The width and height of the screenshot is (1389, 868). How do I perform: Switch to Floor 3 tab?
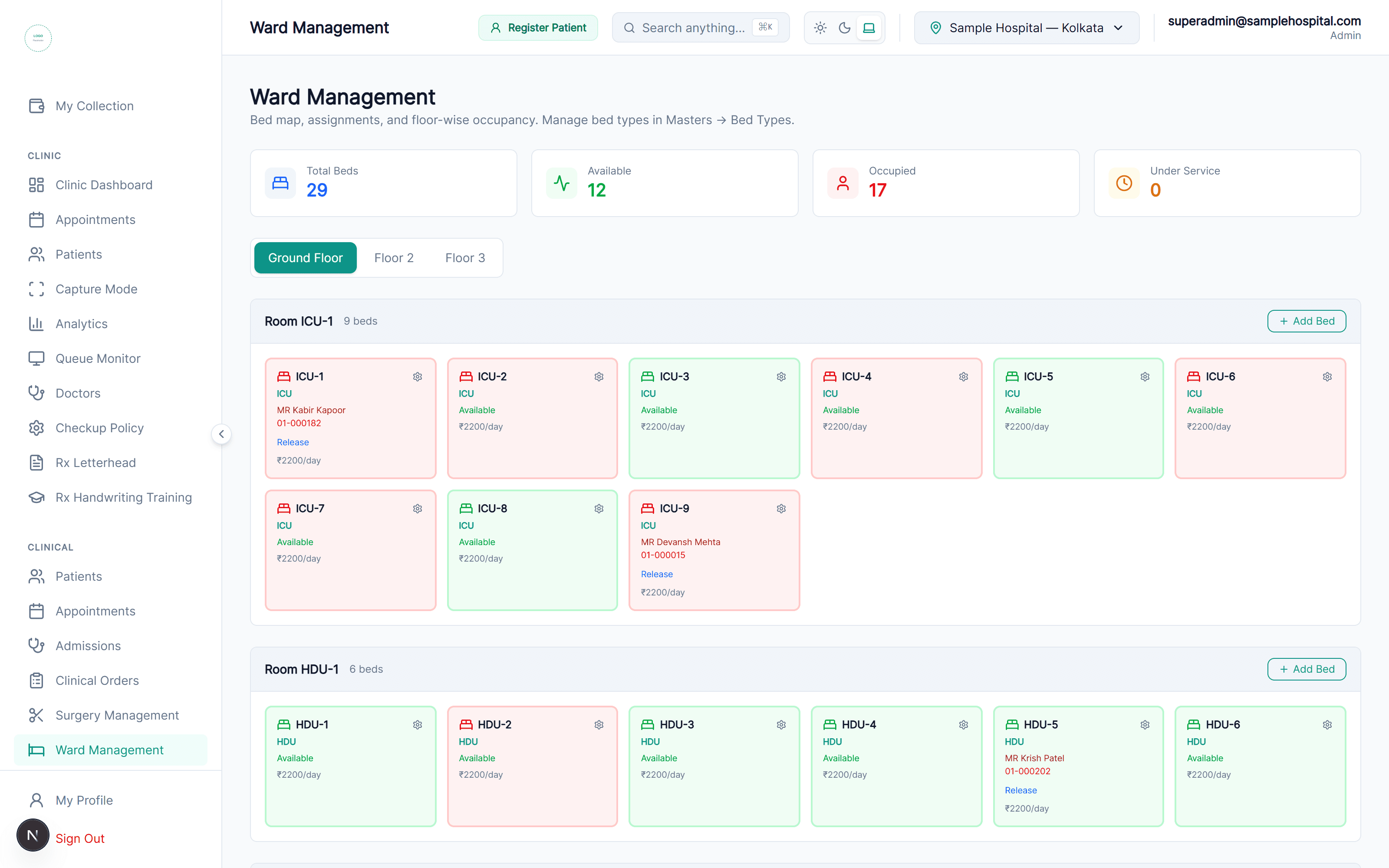point(465,258)
